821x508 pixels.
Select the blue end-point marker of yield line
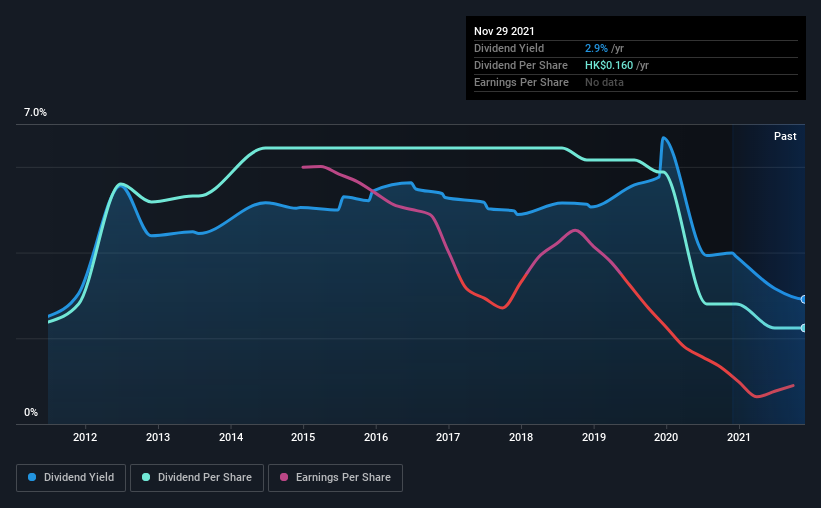tap(804, 299)
